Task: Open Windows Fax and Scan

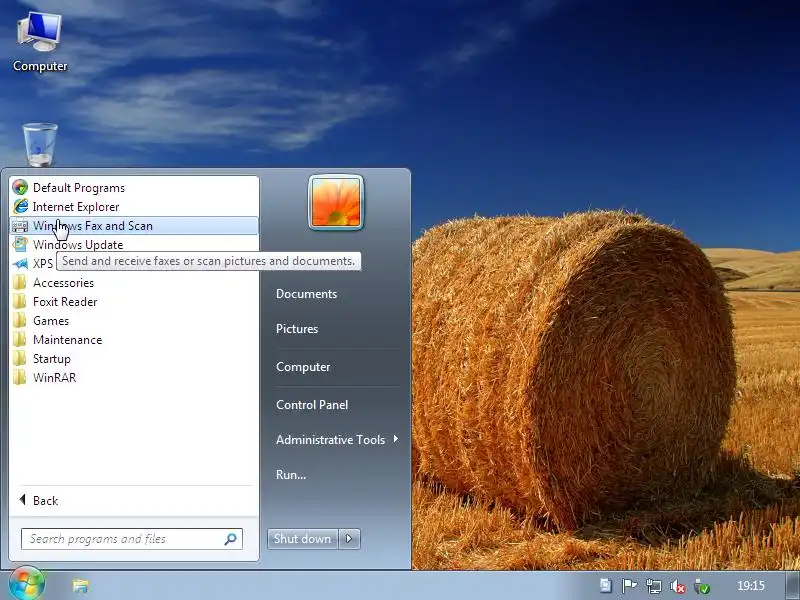Action: click(134, 226)
